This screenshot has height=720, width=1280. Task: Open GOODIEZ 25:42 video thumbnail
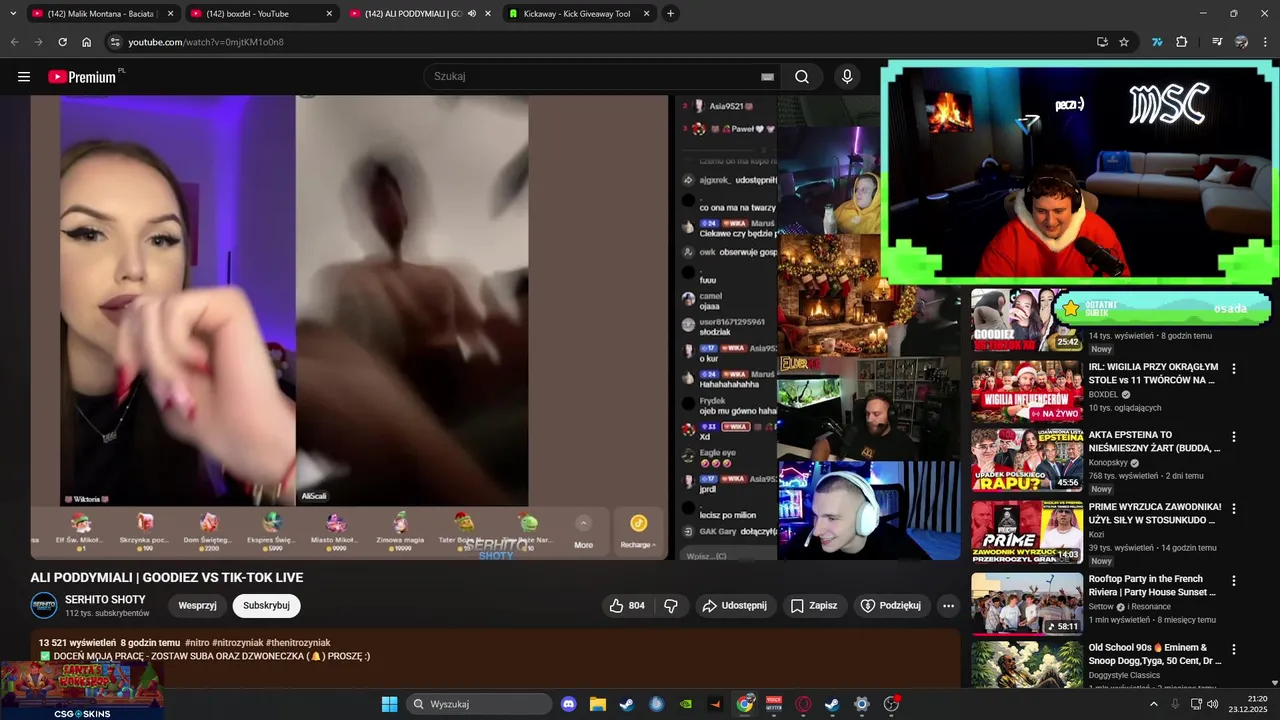(x=1027, y=320)
